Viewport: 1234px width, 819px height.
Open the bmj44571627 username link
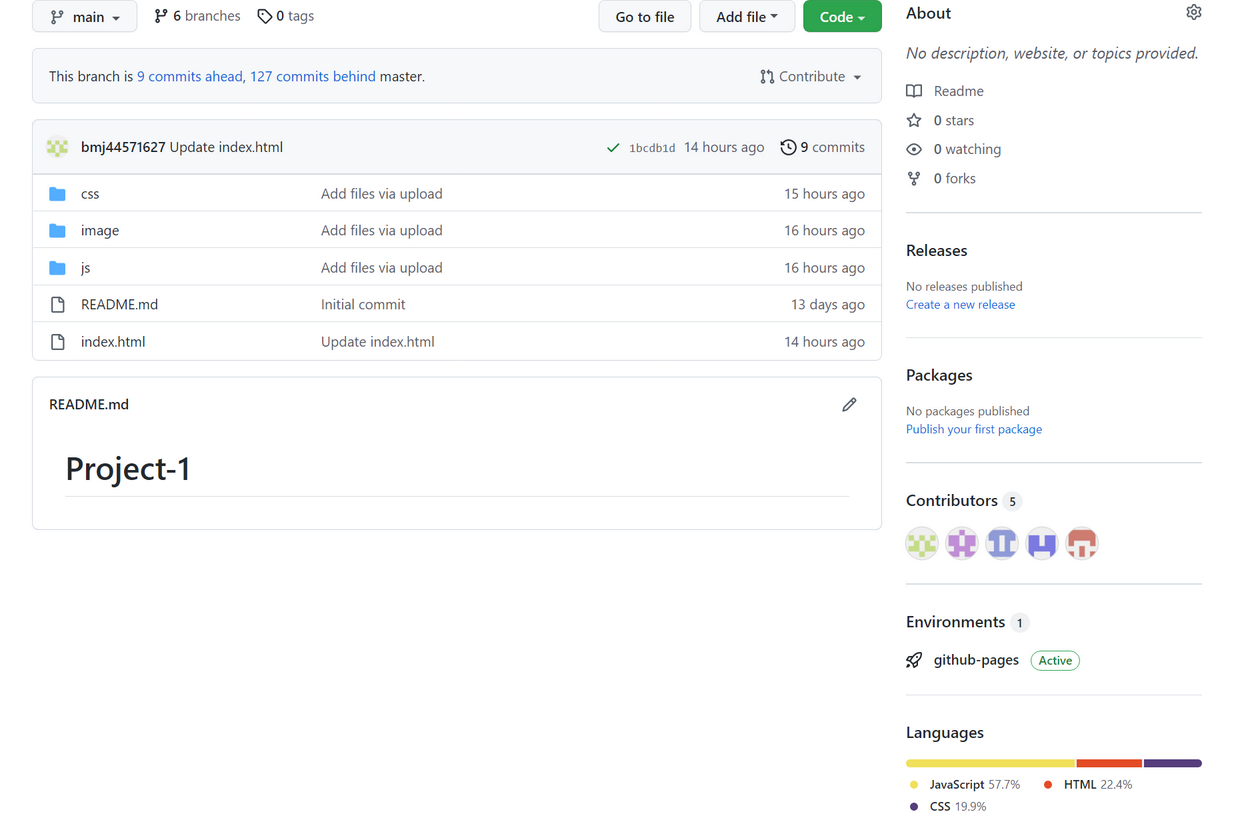123,147
